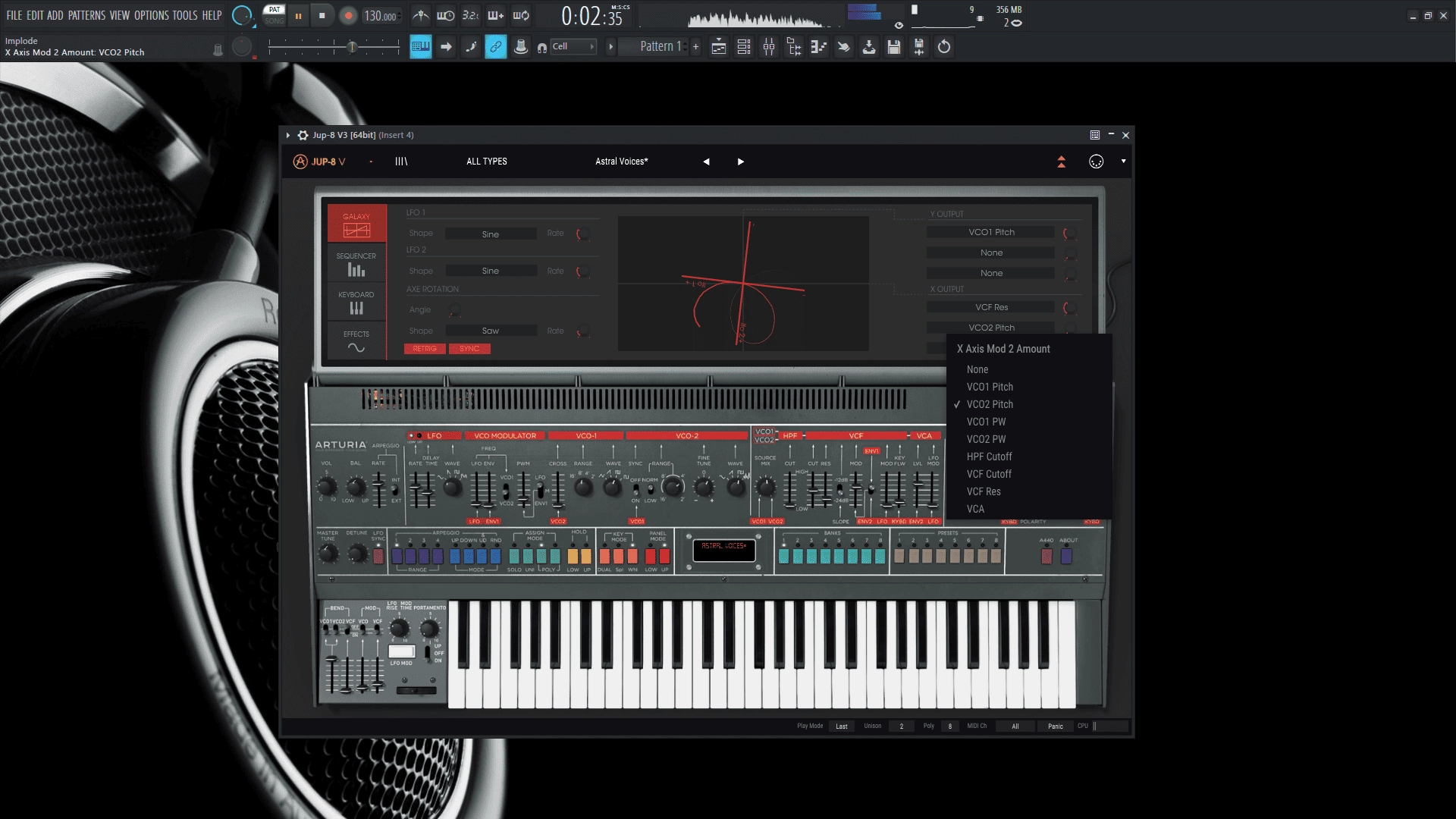Image resolution: width=1456 pixels, height=819 pixels.
Task: Open the Playlist view icon
Action: (719, 47)
